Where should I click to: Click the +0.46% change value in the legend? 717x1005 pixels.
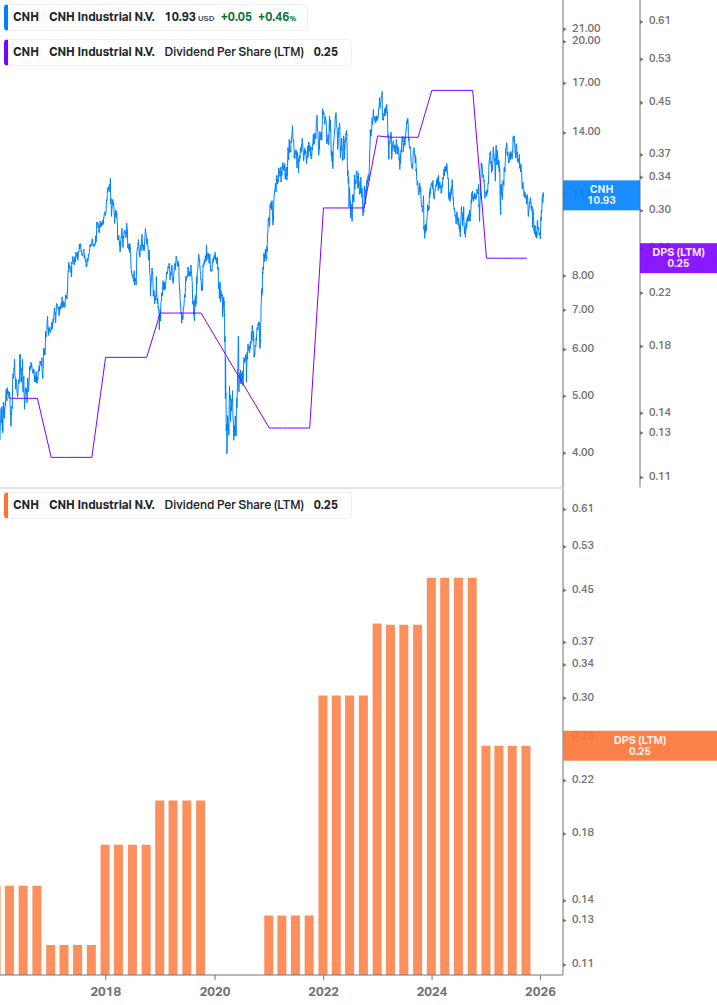(x=277, y=17)
